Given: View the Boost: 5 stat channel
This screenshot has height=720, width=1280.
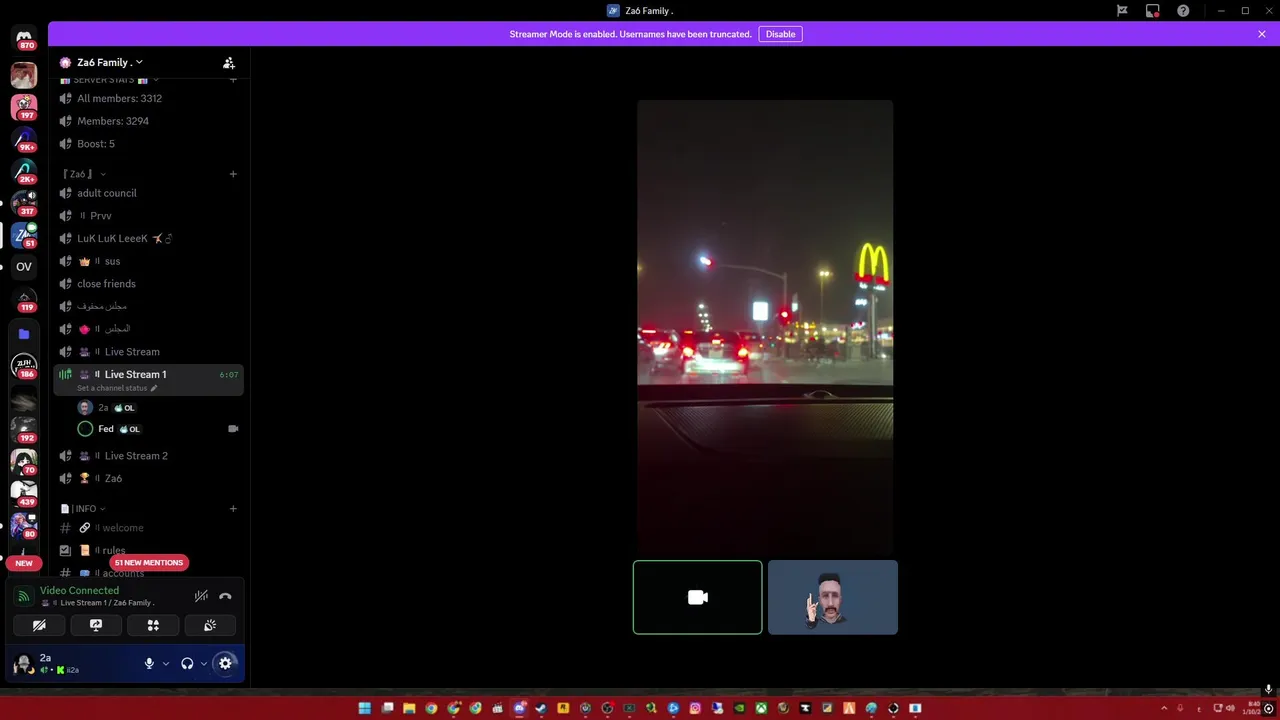Looking at the screenshot, I should coord(148,144).
